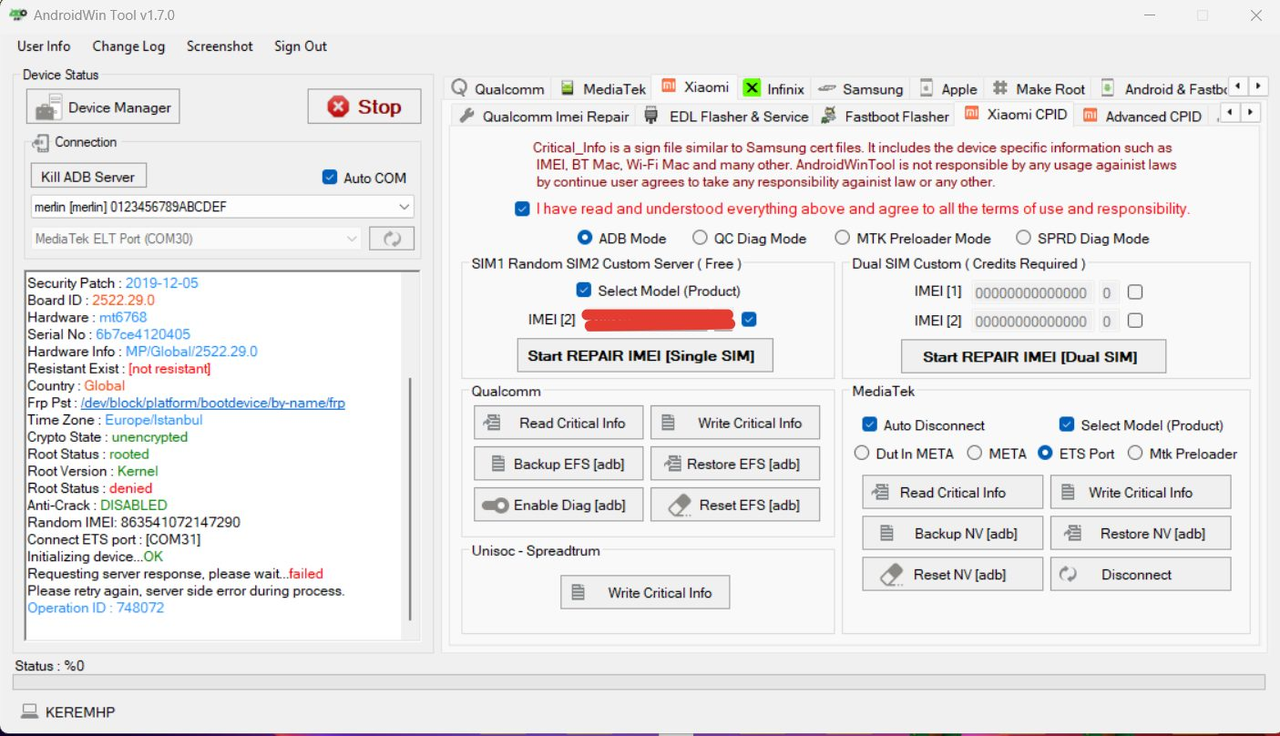The image size is (1280, 736).
Task: Click MediaTek Read Critical Info
Action: (x=952, y=492)
